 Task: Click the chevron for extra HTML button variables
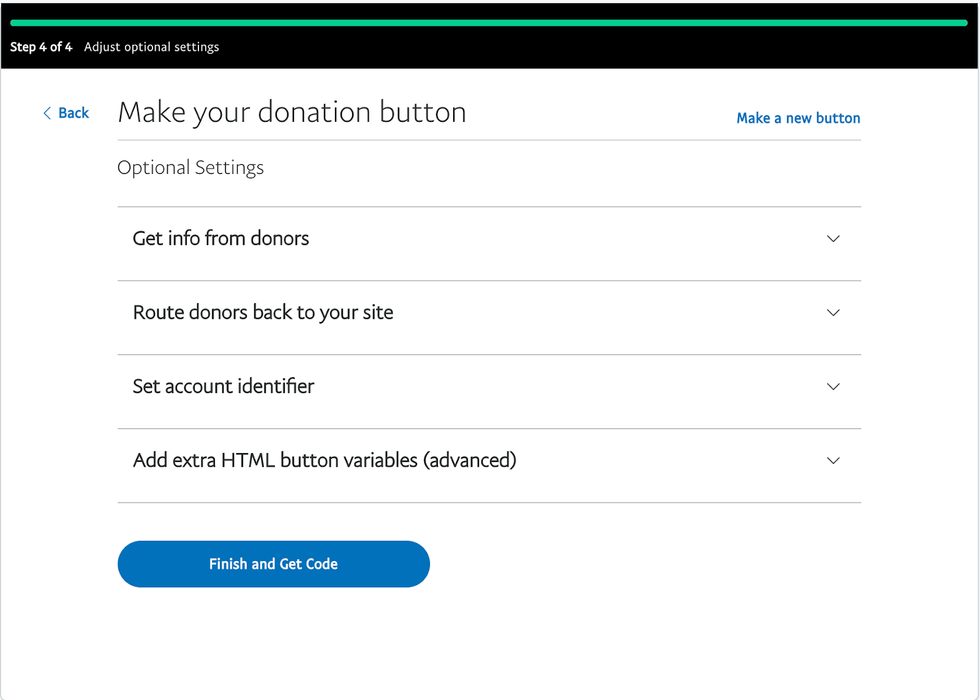[833, 461]
